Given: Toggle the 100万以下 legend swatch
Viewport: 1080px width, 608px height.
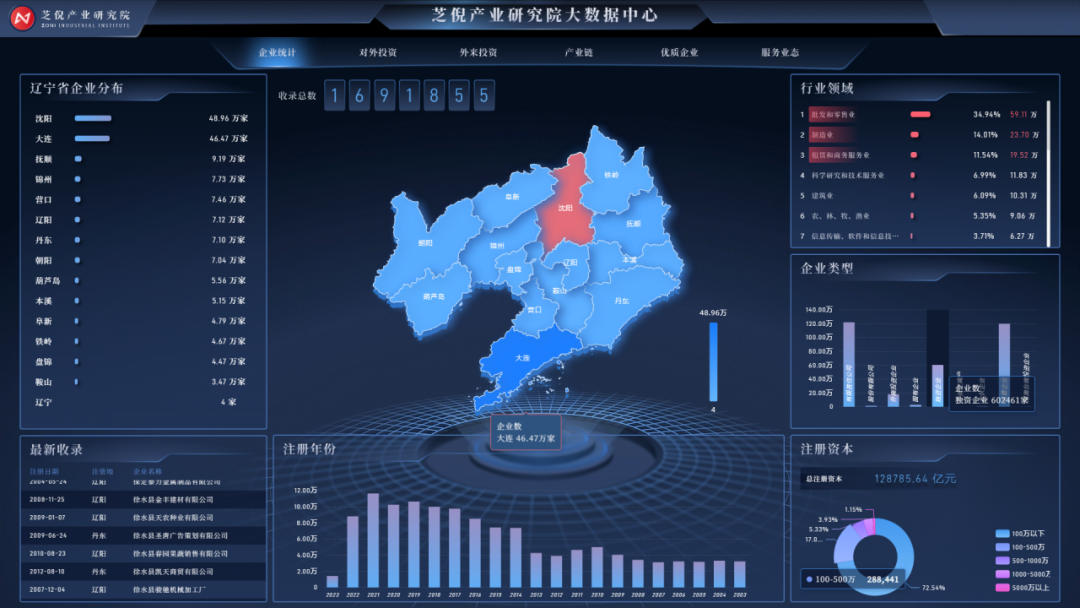Looking at the screenshot, I should tap(1004, 535).
